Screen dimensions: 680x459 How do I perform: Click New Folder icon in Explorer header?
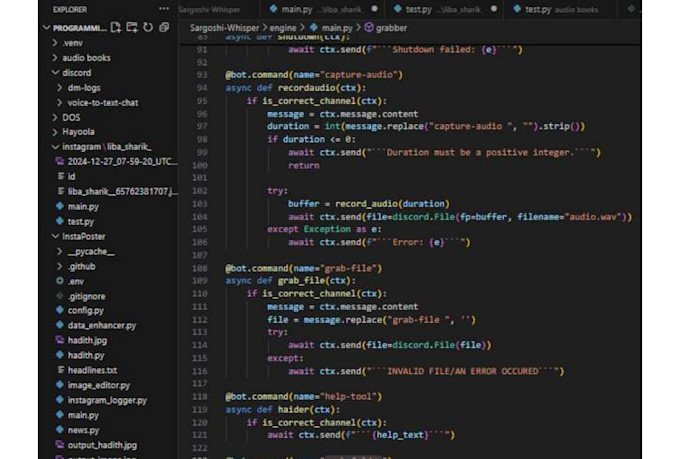132,28
